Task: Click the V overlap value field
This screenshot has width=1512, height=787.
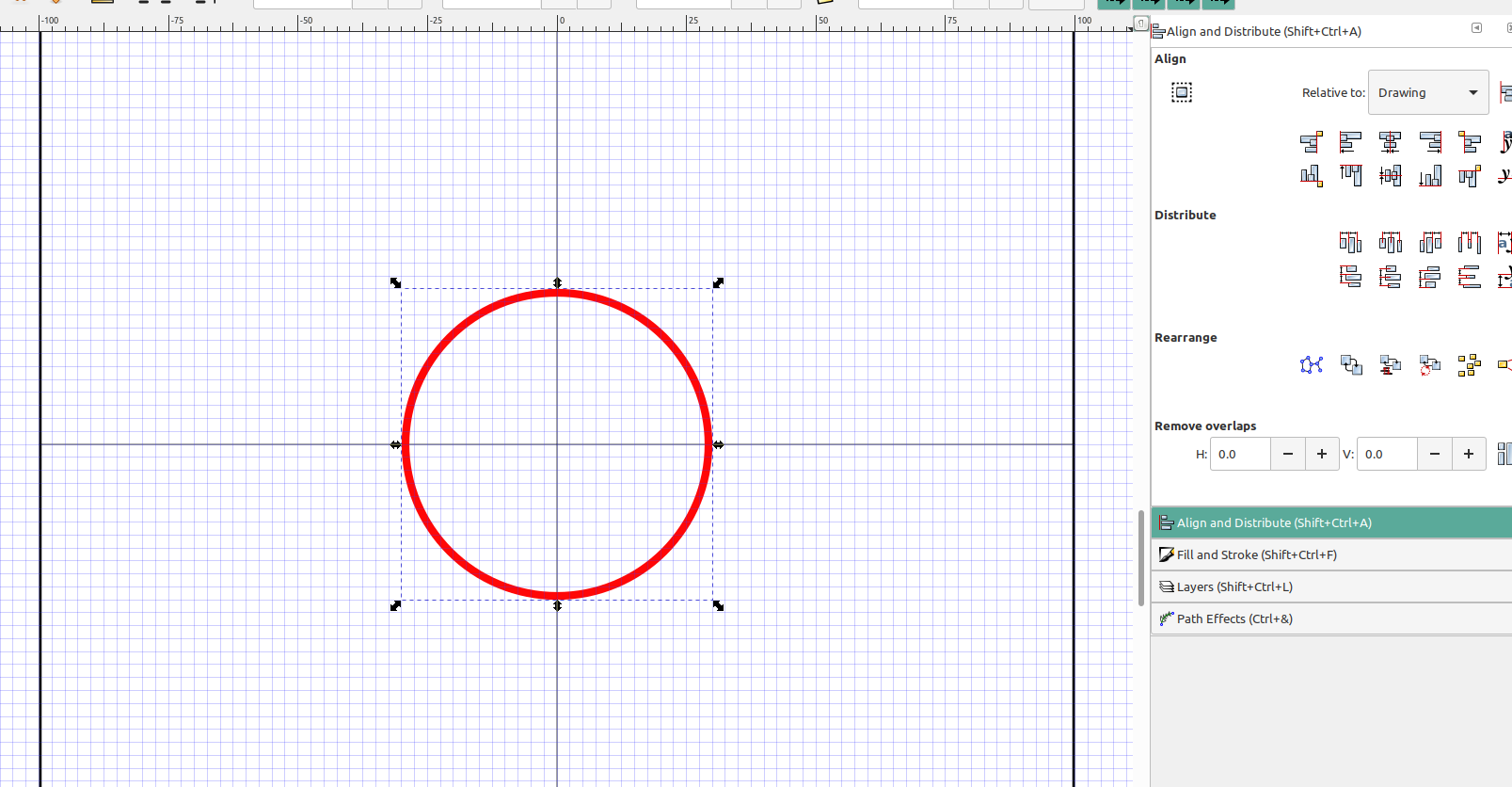Action: coord(1387,454)
